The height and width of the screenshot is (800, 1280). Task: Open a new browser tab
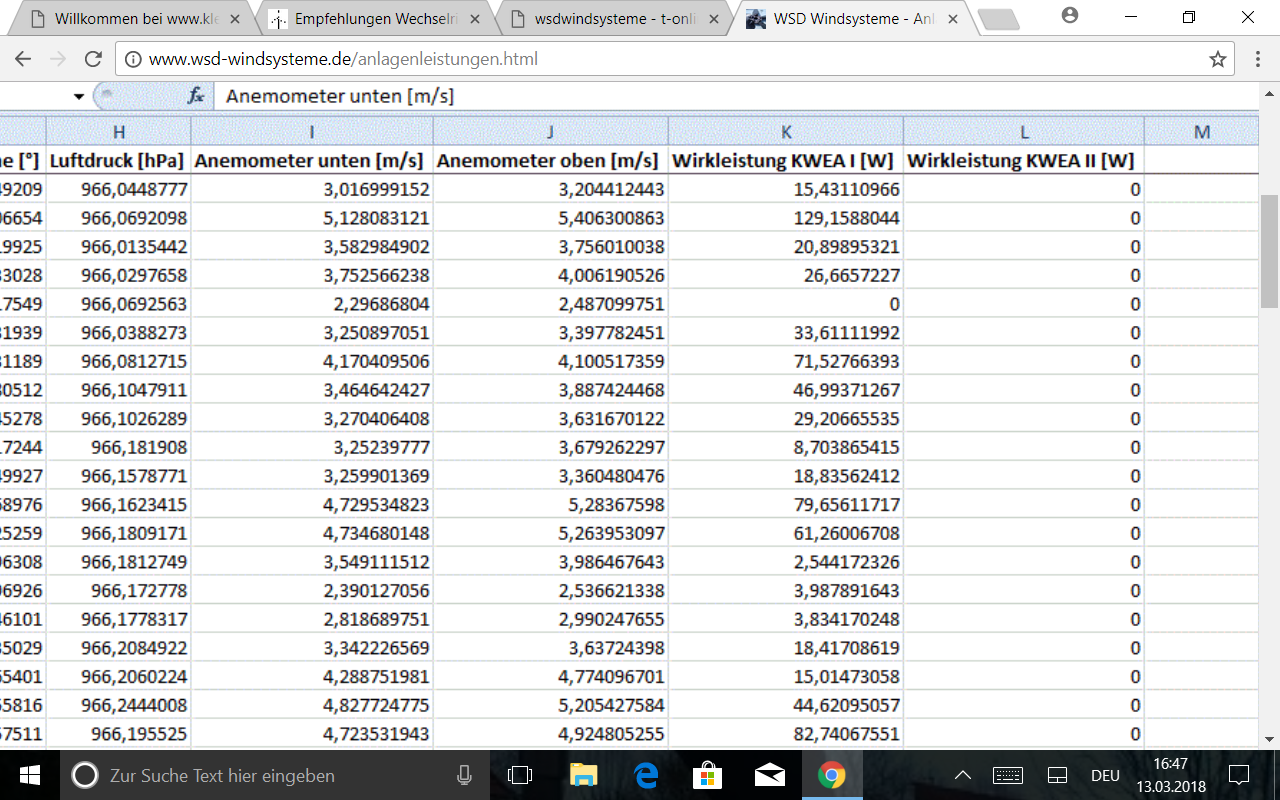point(997,19)
